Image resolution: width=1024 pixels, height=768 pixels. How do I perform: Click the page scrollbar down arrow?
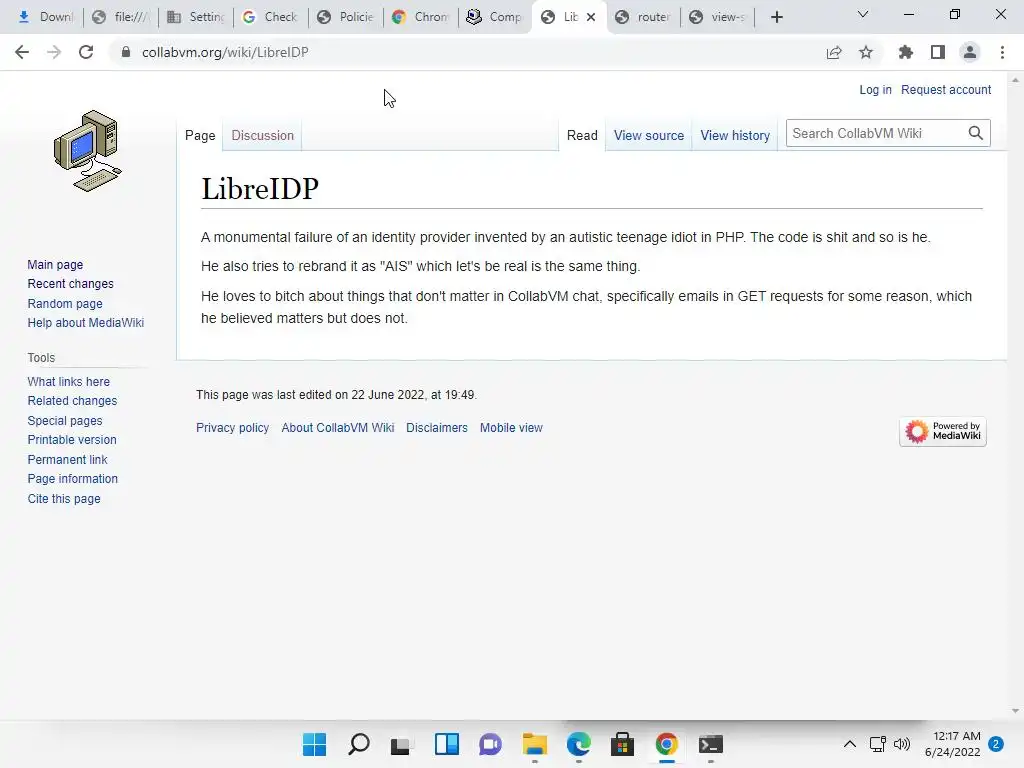[1015, 711]
